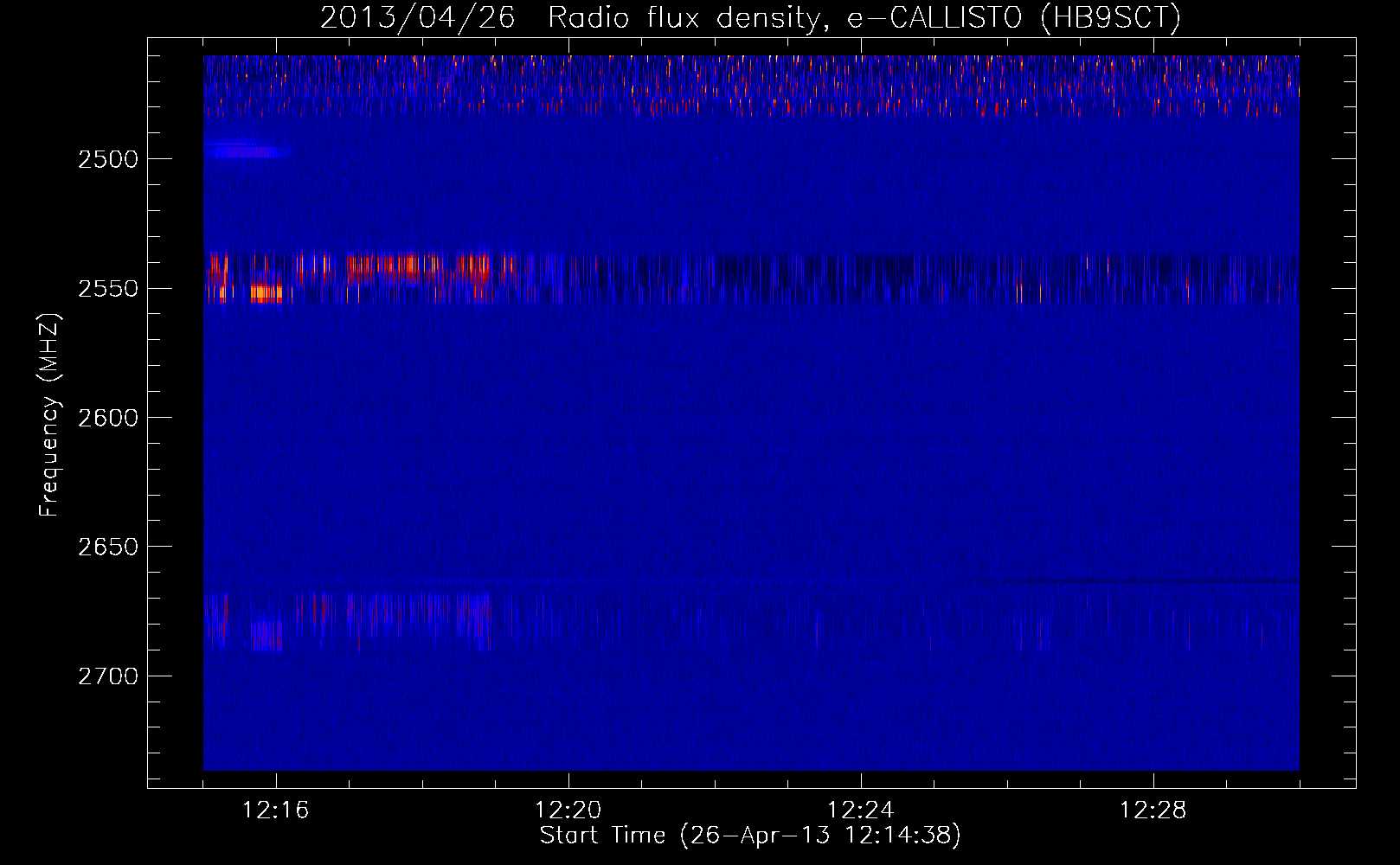This screenshot has width=1400, height=865.
Task: Select the date text "2013/04/26" in the title
Action: click(x=418, y=17)
